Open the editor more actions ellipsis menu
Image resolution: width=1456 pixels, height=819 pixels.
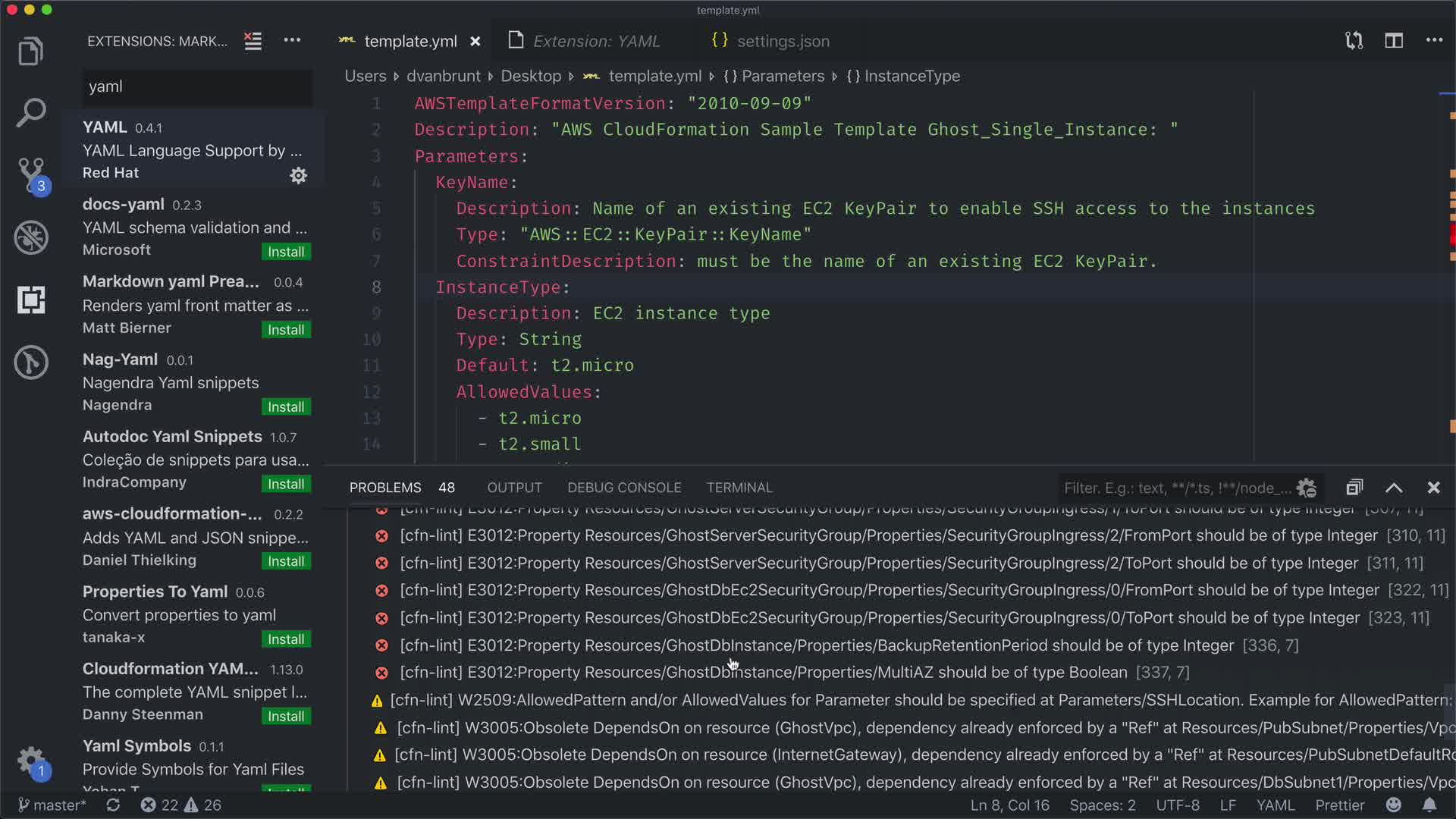coord(1434,41)
